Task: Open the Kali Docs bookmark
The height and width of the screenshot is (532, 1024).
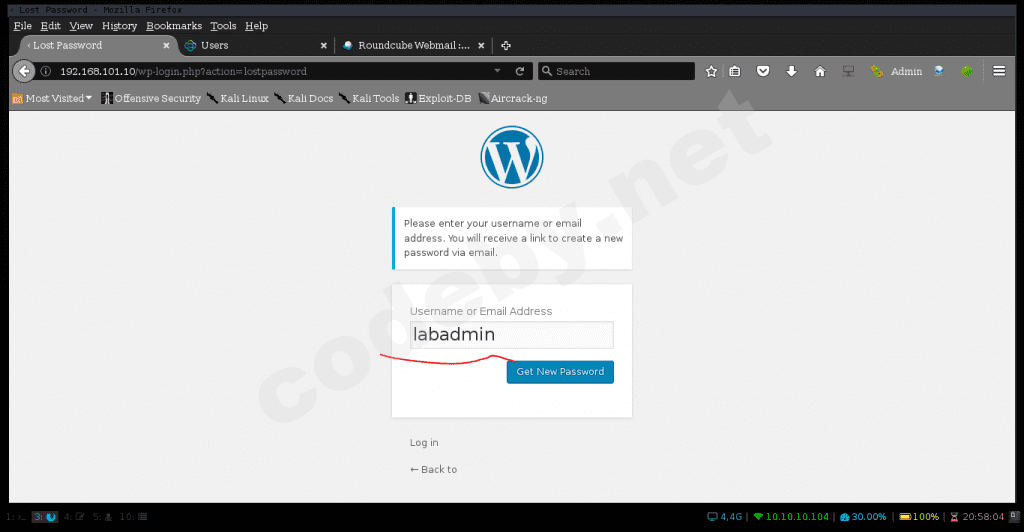Action: pyautogui.click(x=304, y=99)
